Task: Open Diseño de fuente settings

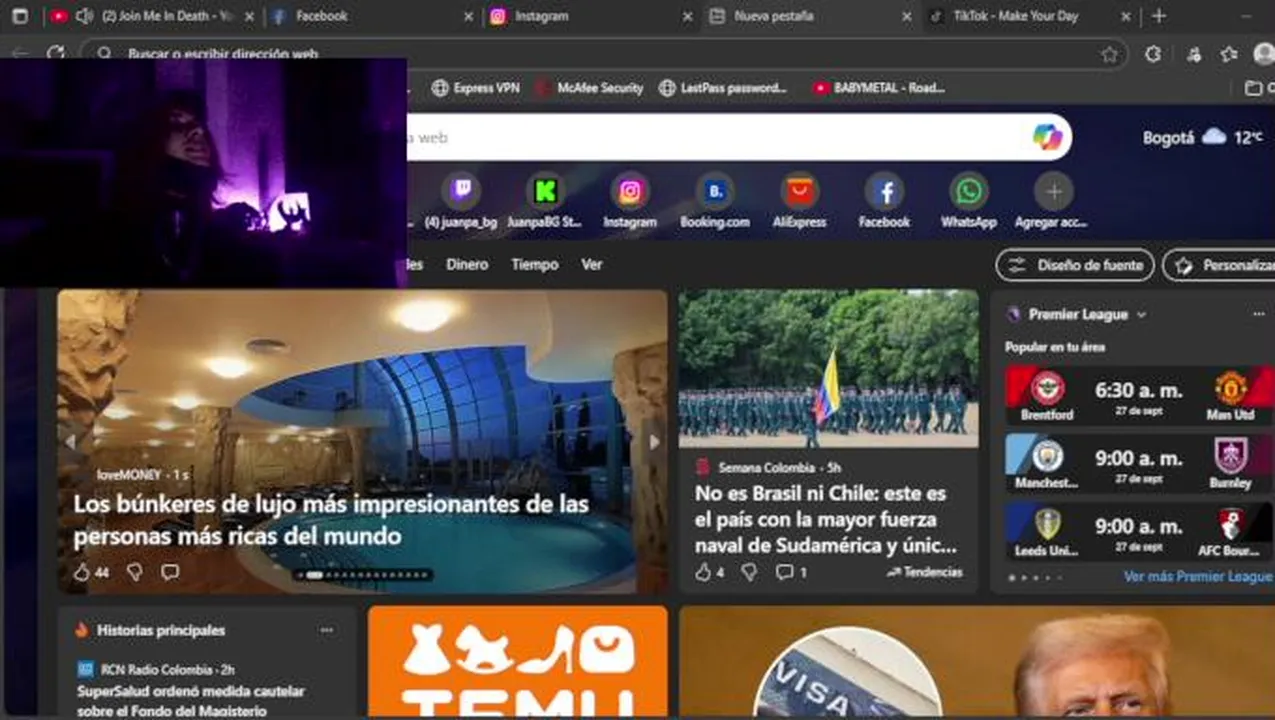Action: pos(1075,265)
